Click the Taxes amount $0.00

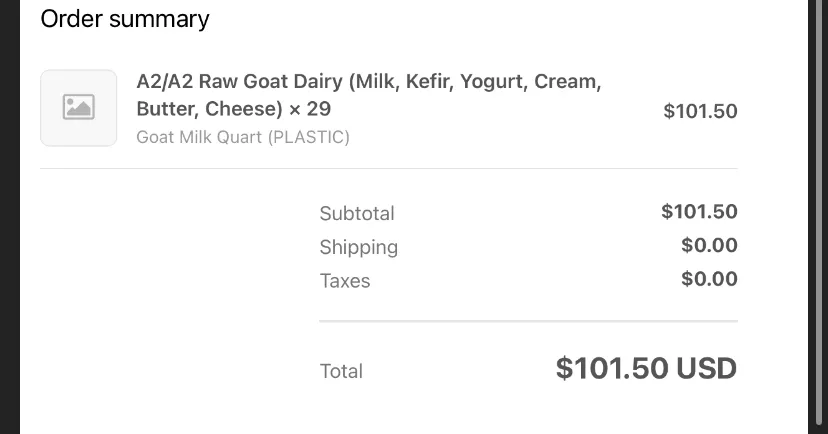709,279
